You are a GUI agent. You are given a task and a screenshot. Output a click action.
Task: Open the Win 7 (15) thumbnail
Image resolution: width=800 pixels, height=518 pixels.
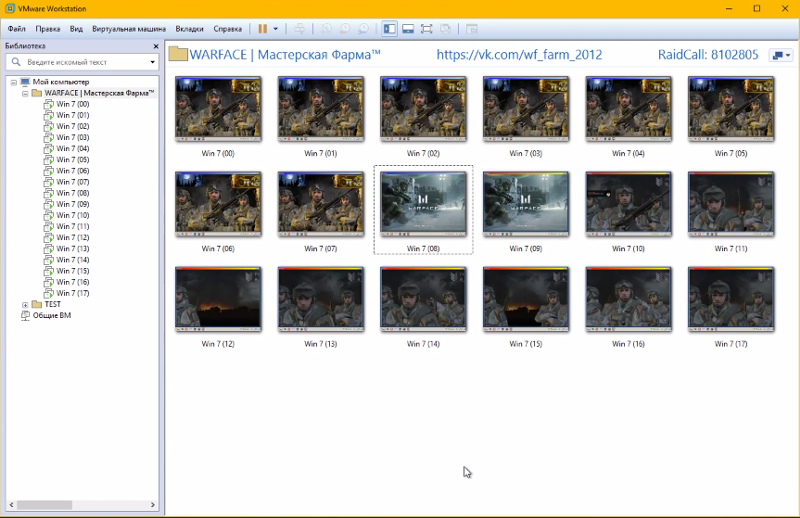(526, 300)
